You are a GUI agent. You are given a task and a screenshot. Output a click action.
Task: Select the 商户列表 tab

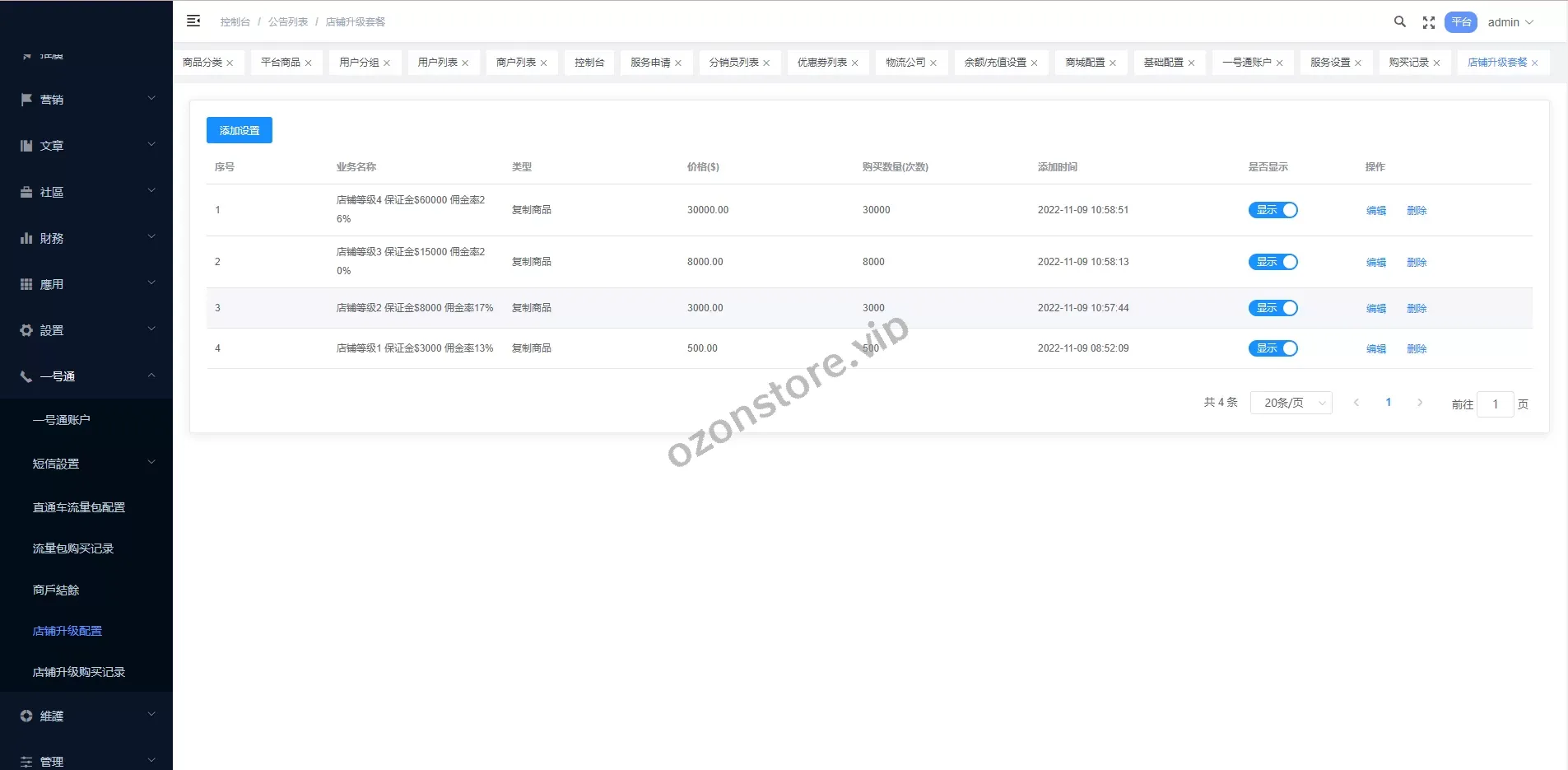point(516,62)
